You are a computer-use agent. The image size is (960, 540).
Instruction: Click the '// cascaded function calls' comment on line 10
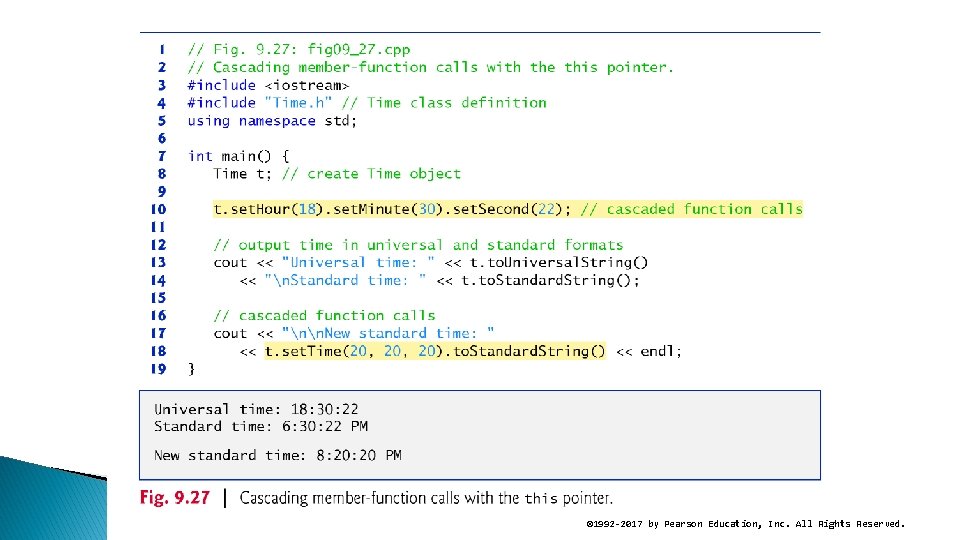click(x=691, y=209)
